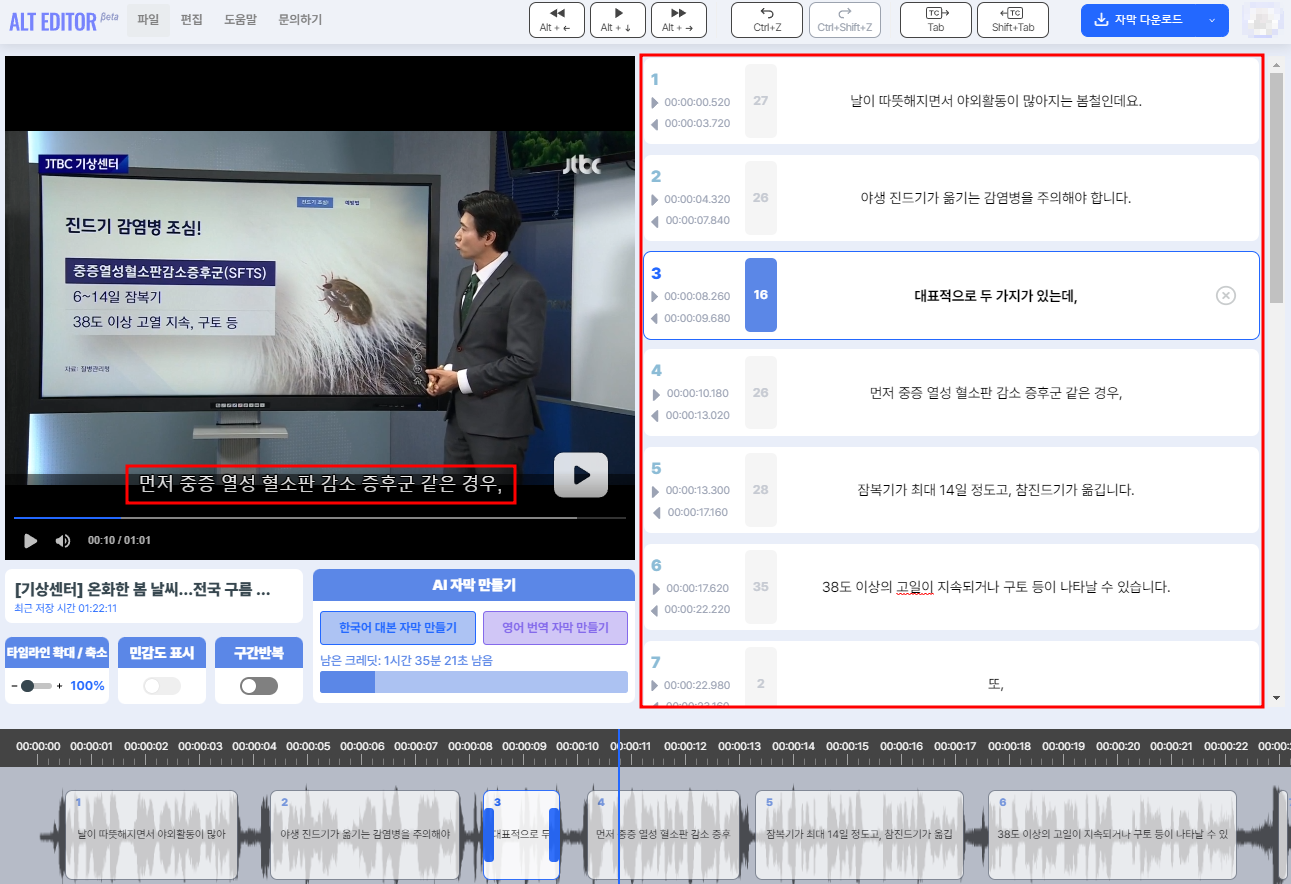Image resolution: width=1291 pixels, height=884 pixels.
Task: Set end time arrow for subtitle 1 at 00:00:03.720
Action: (655, 124)
